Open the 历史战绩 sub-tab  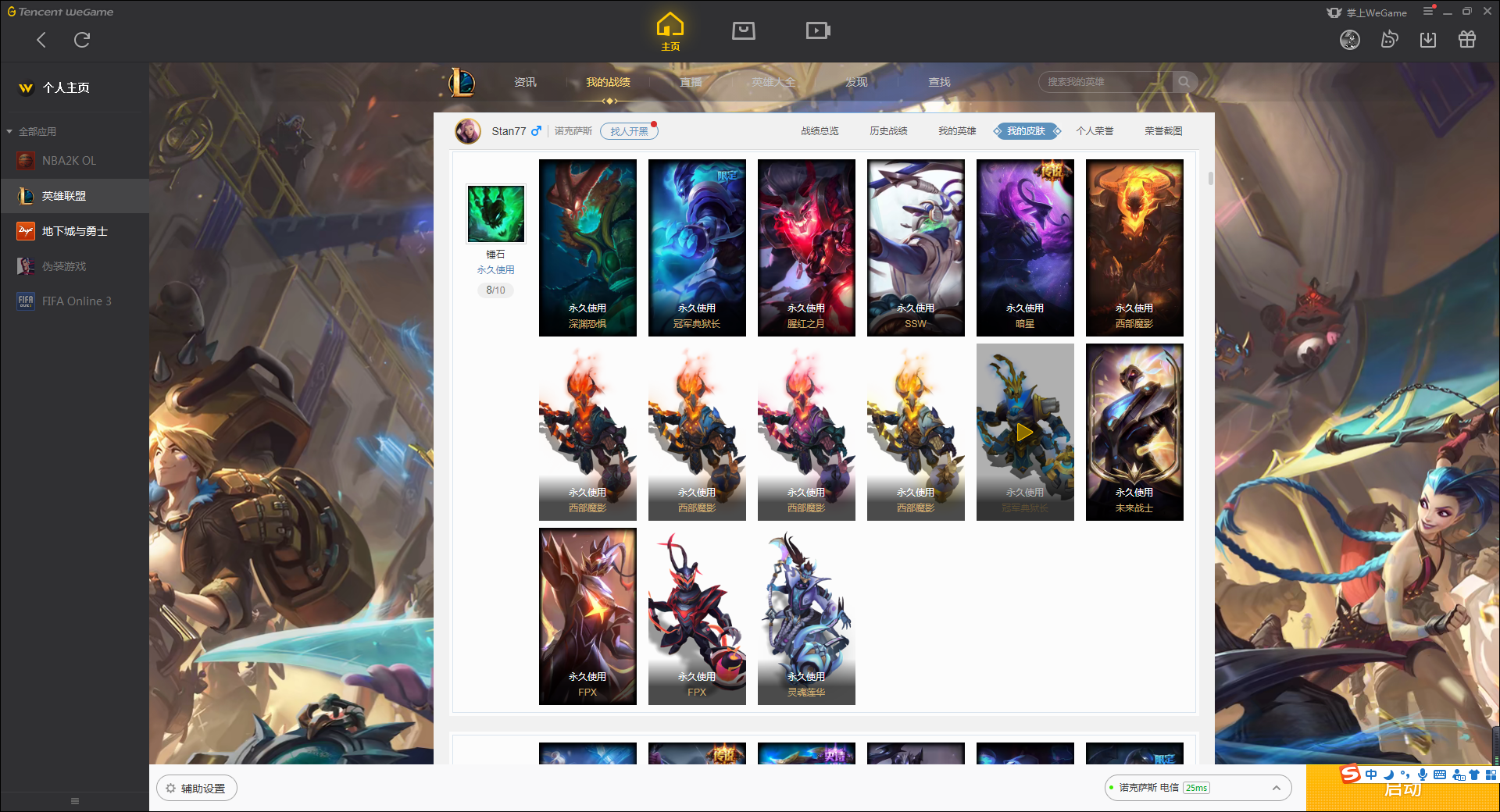pos(888,131)
